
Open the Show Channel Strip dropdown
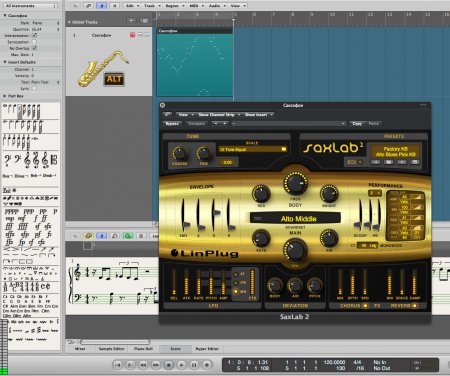coord(219,114)
